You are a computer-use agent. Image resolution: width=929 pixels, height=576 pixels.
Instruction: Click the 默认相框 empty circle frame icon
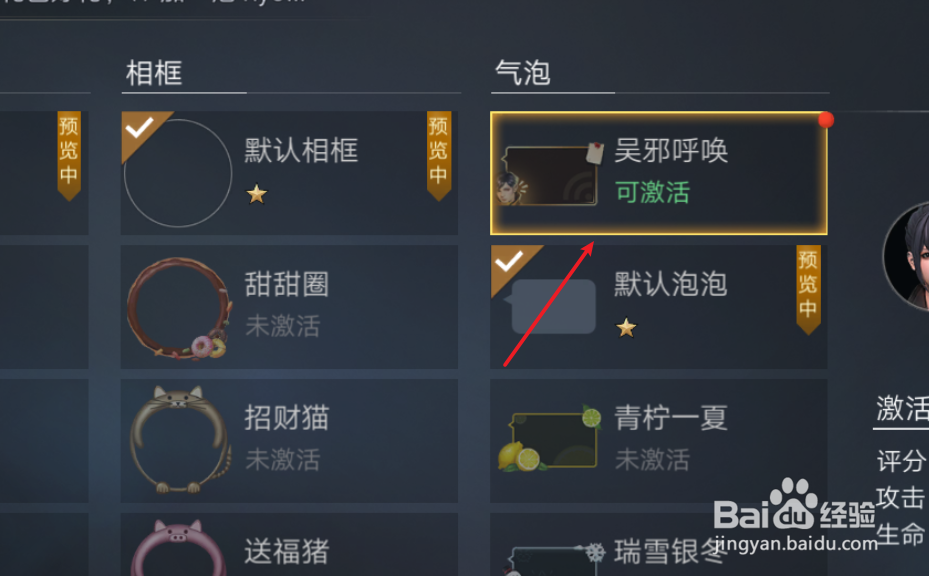(178, 173)
